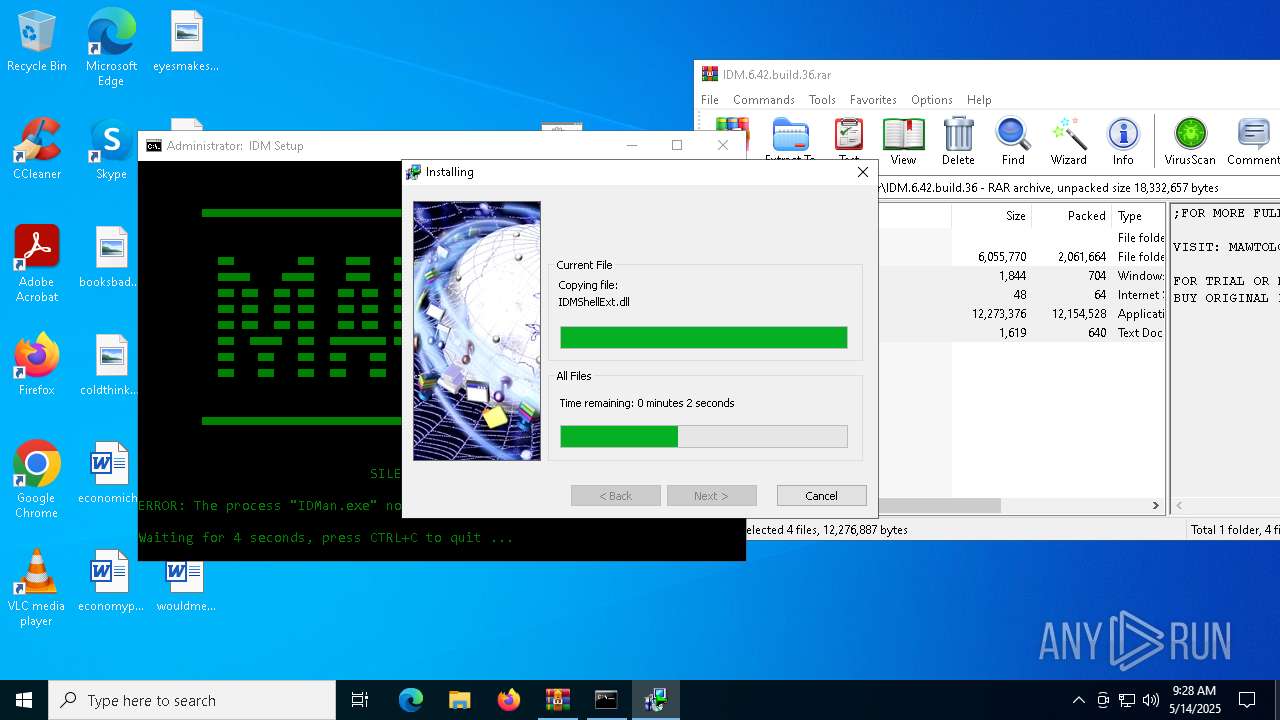The width and height of the screenshot is (1280, 720).
Task: Click the command prompt taskbar icon
Action: (x=606, y=700)
